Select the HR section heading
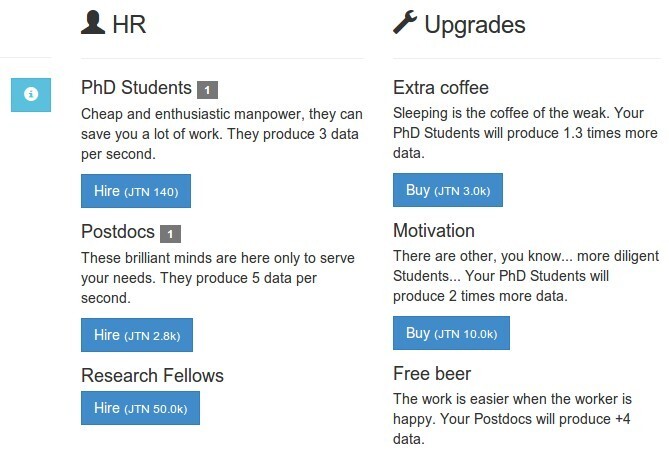Image resolution: width=669 pixels, height=458 pixels. pos(130,25)
